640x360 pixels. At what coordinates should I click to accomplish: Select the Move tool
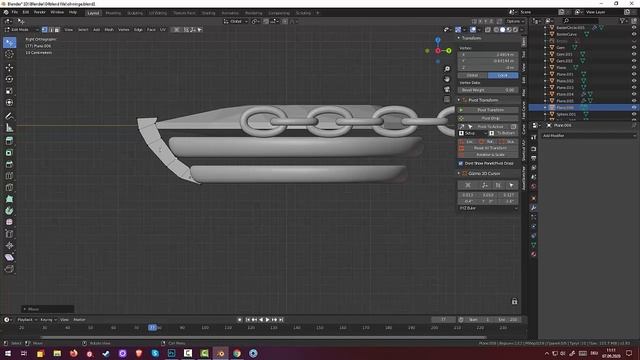click(9, 67)
